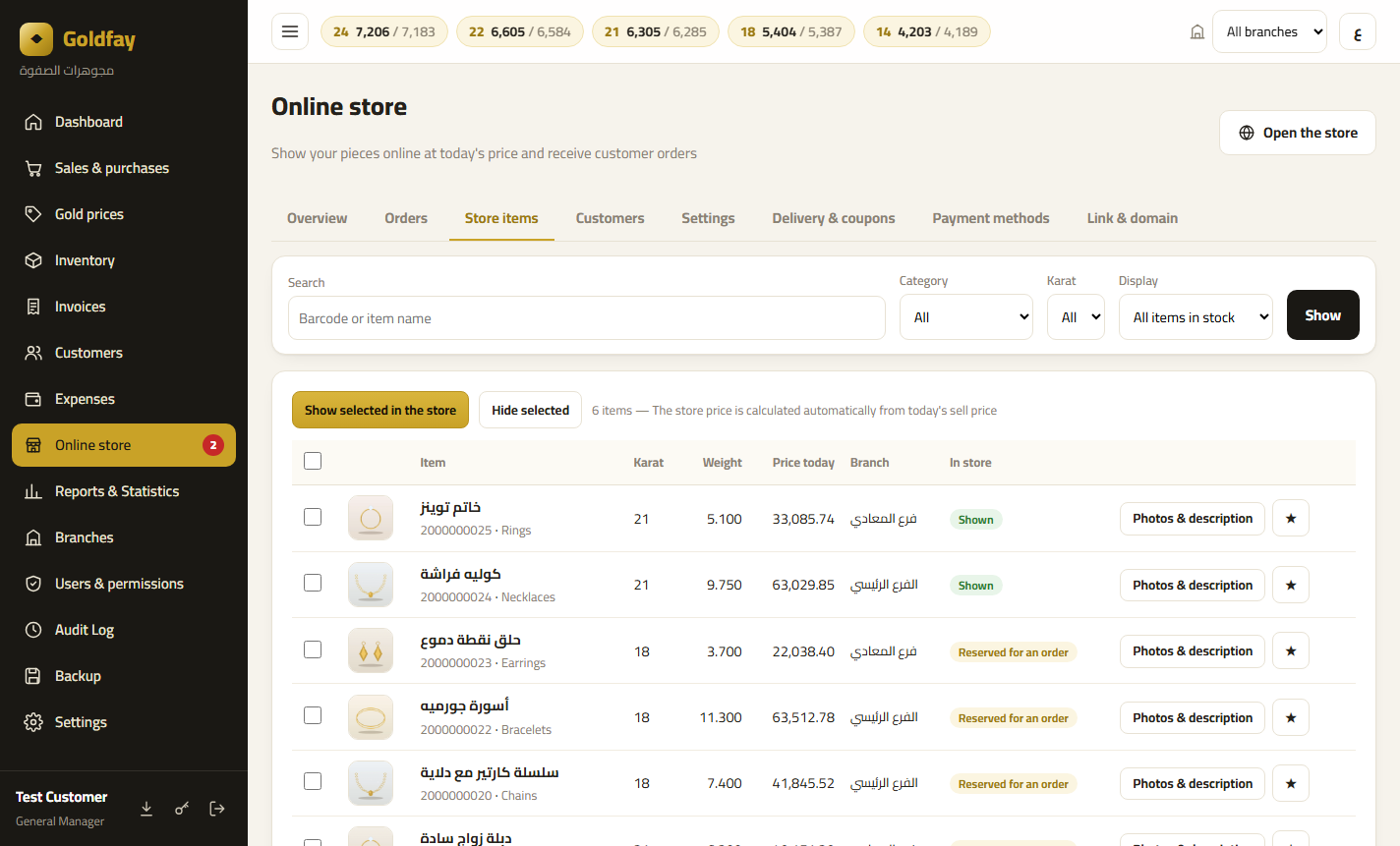Click the Gold prices tag icon

[x=33, y=214]
